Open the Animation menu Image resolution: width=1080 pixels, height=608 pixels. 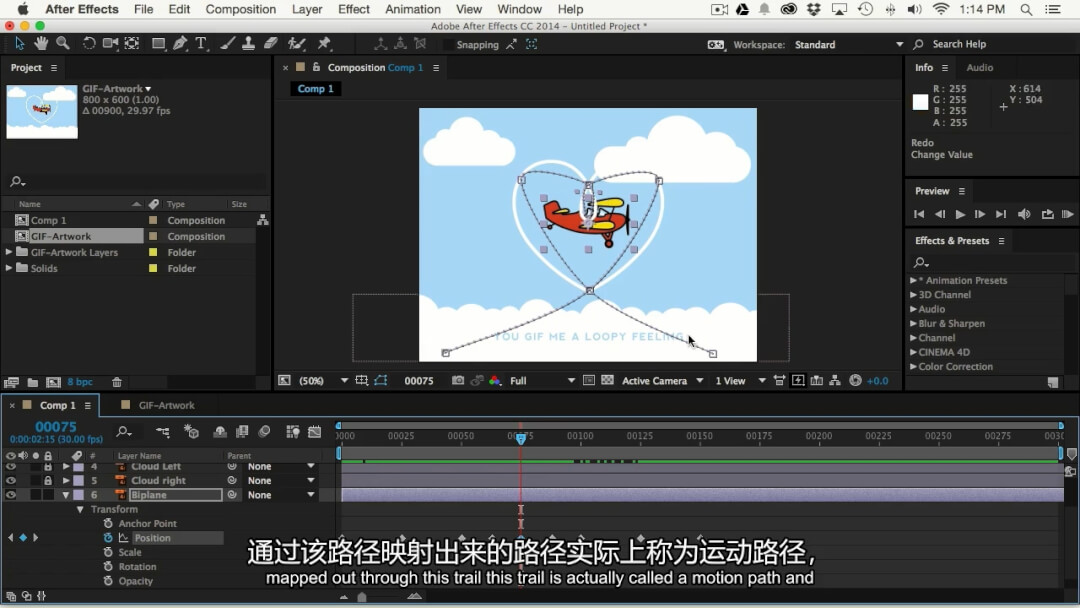tap(413, 9)
